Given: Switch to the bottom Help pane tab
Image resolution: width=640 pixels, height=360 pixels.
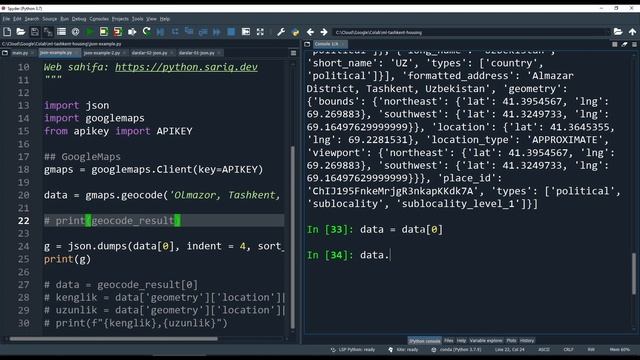Looking at the screenshot, I should pos(462,340).
